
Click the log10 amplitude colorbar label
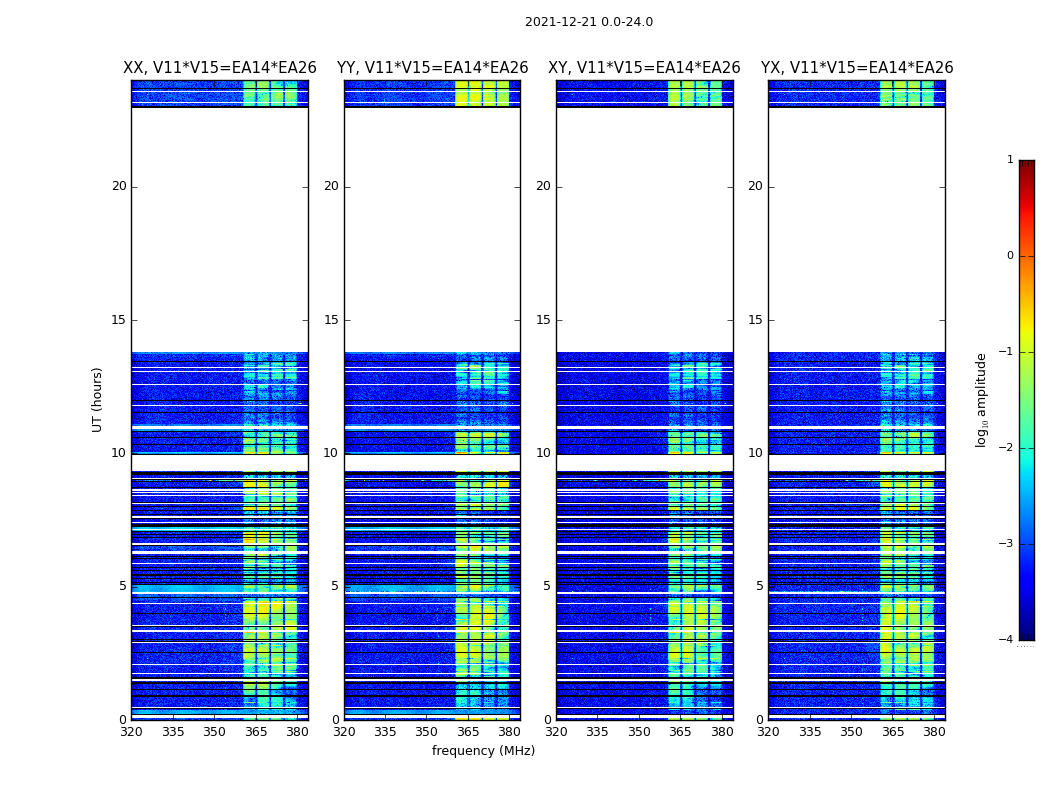point(981,400)
